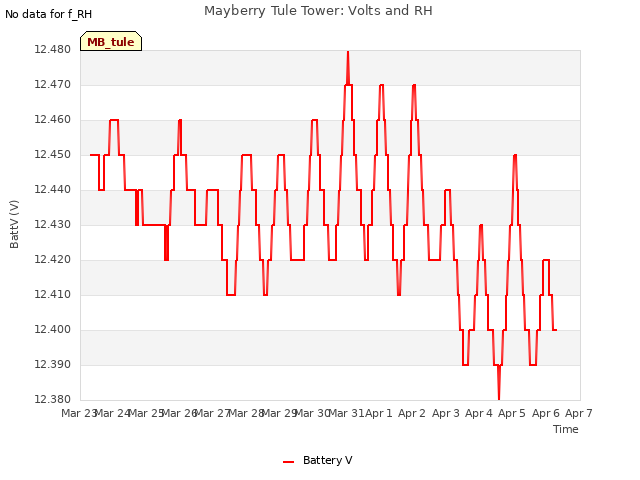
Task: Click the Time x-axis label
Action: point(565,429)
